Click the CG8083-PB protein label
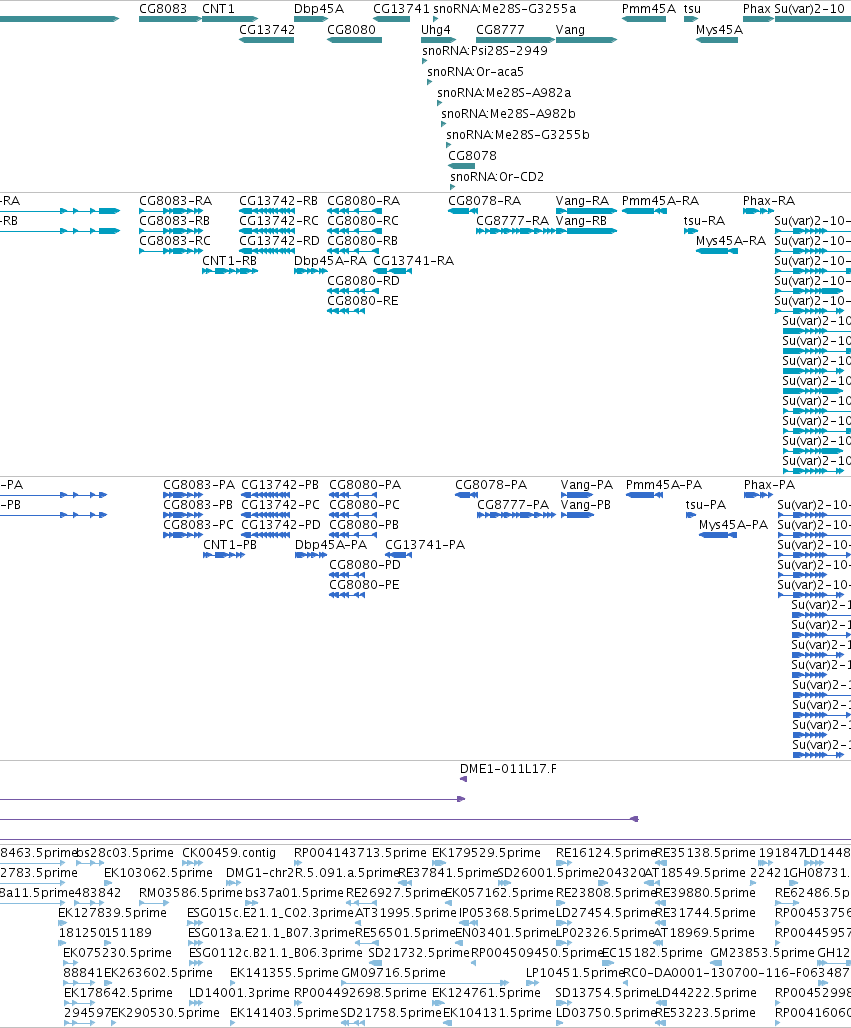Image resolution: width=851 pixels, height=1028 pixels. [198, 505]
